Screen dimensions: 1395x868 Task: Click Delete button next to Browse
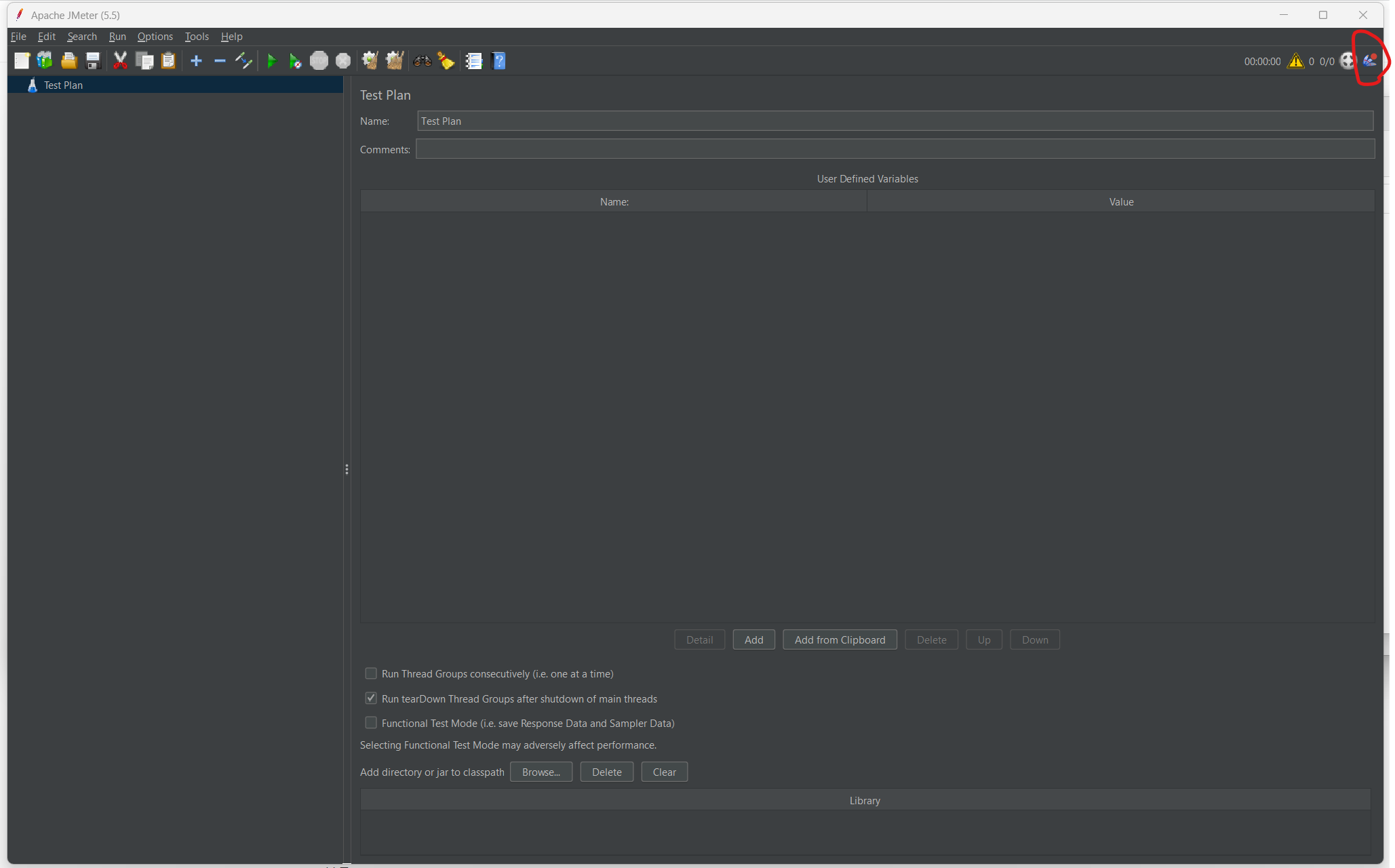pyautogui.click(x=606, y=772)
